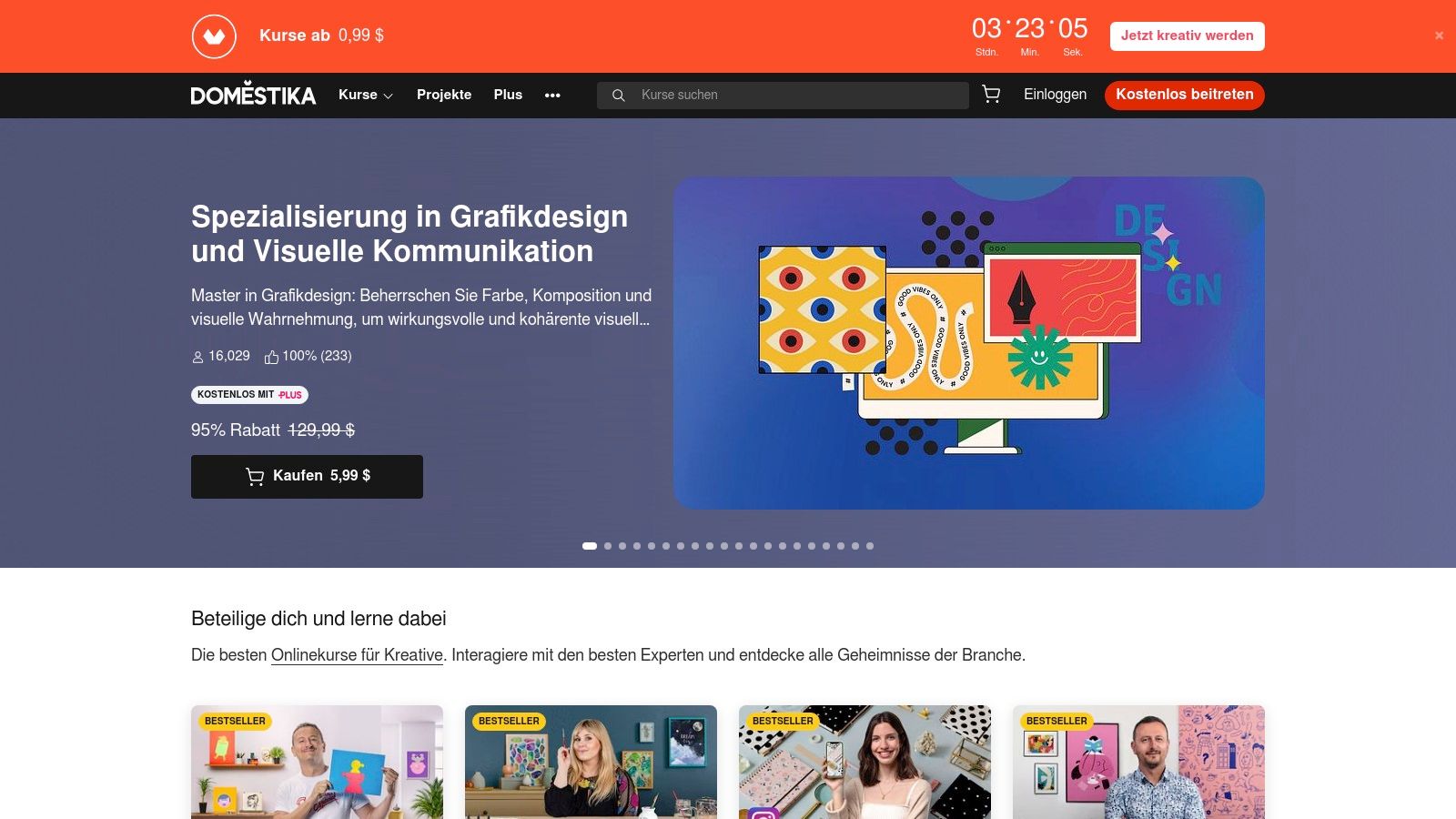Image resolution: width=1456 pixels, height=819 pixels.
Task: Open the Plus menu item
Action: pyautogui.click(x=508, y=95)
